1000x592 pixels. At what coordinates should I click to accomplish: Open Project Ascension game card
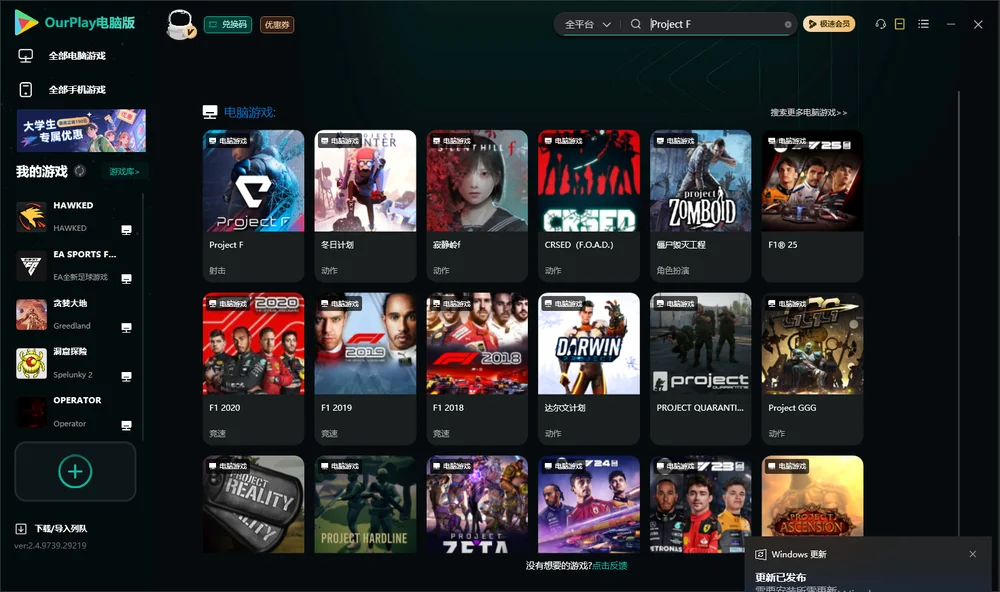coord(812,496)
